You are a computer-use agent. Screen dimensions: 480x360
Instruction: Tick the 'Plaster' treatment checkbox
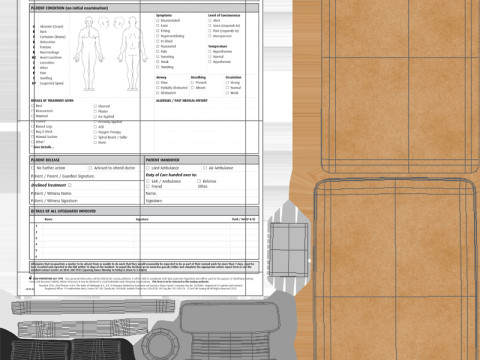coord(95,111)
